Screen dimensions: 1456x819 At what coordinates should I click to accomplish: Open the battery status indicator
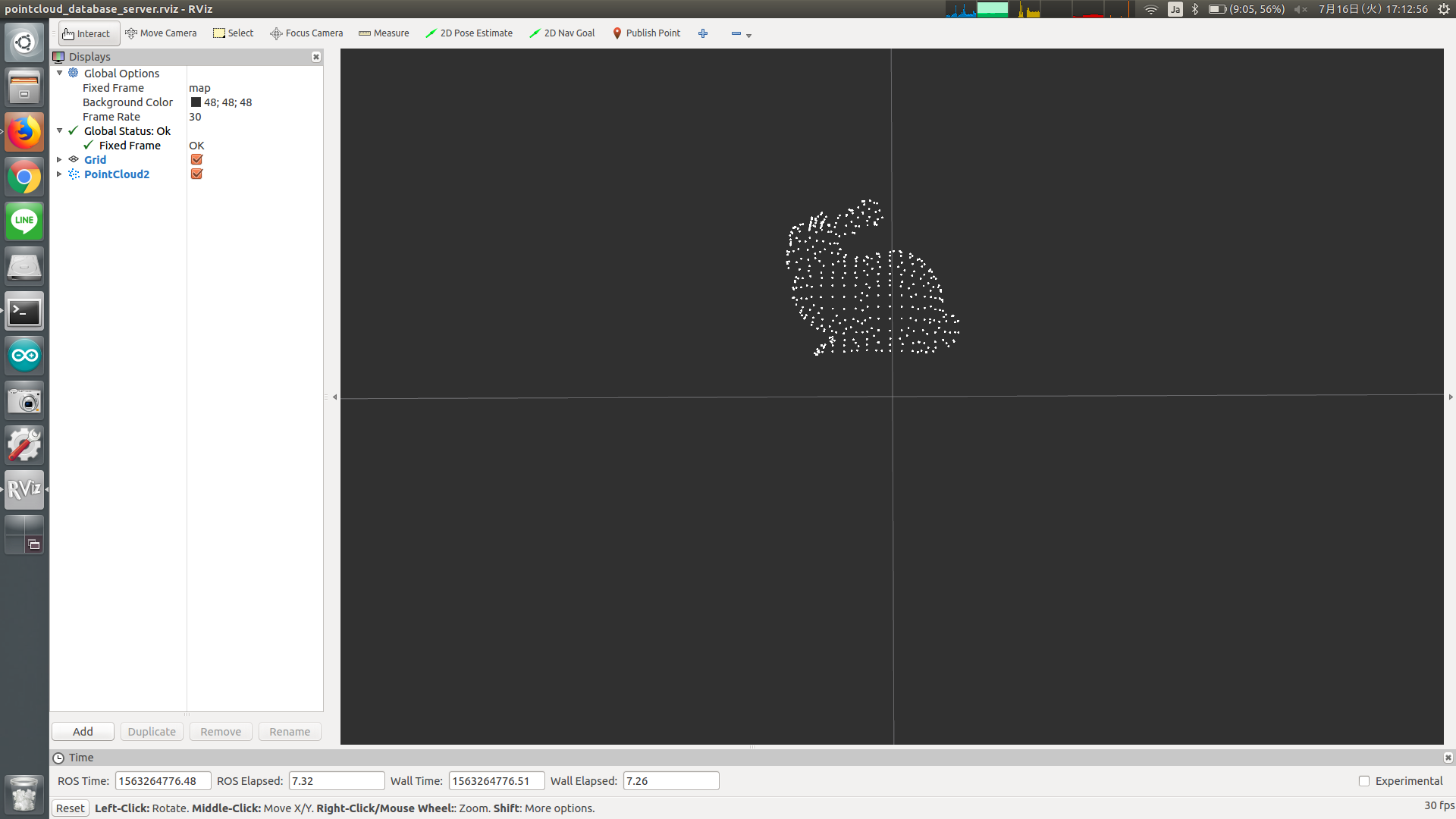pyautogui.click(x=1247, y=9)
